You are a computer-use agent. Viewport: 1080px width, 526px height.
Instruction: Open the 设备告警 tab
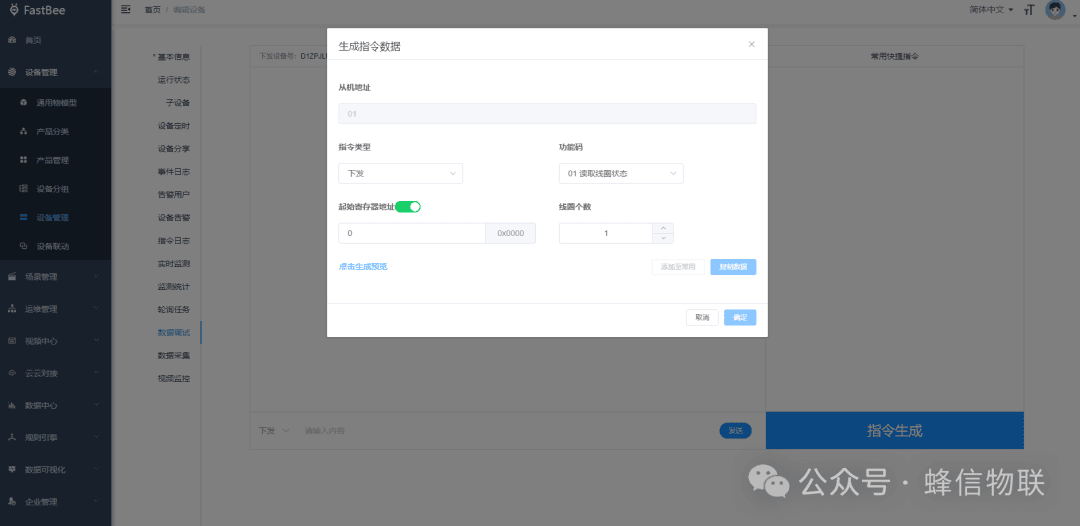(174, 218)
